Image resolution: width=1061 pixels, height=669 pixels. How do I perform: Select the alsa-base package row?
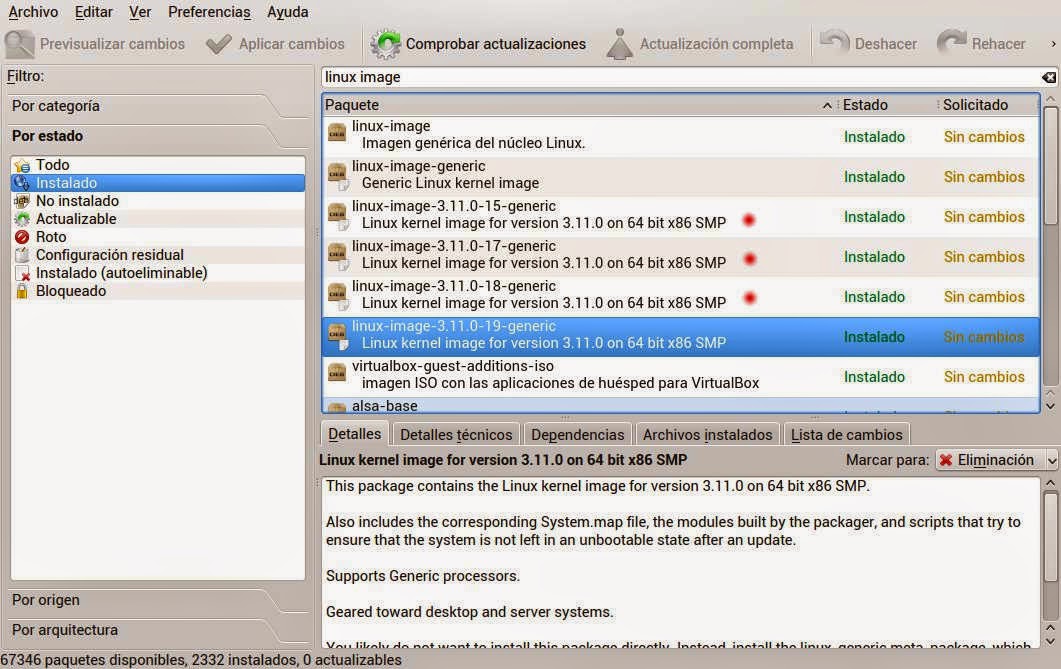[x=681, y=405]
